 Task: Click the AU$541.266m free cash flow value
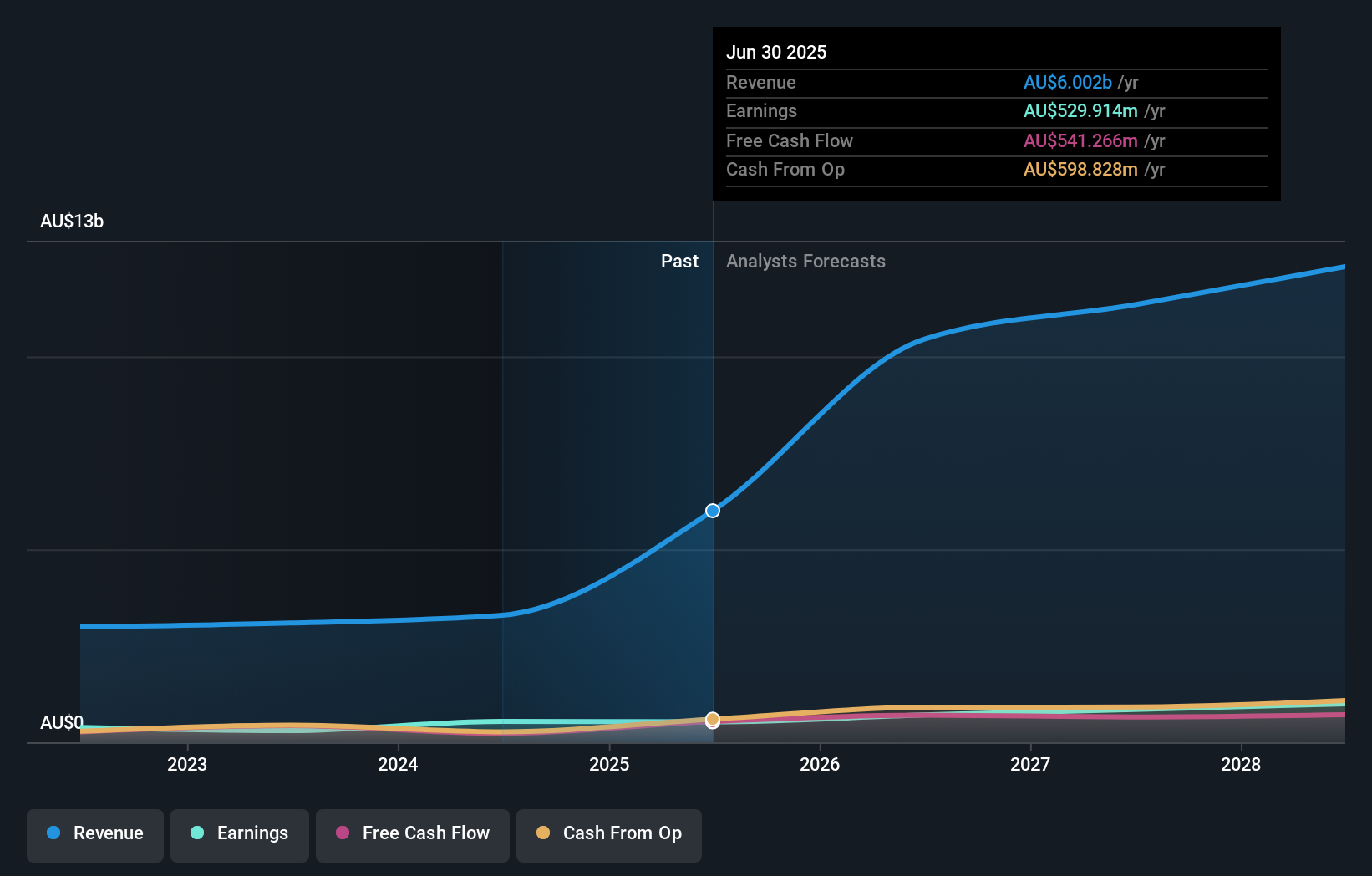(x=1080, y=141)
